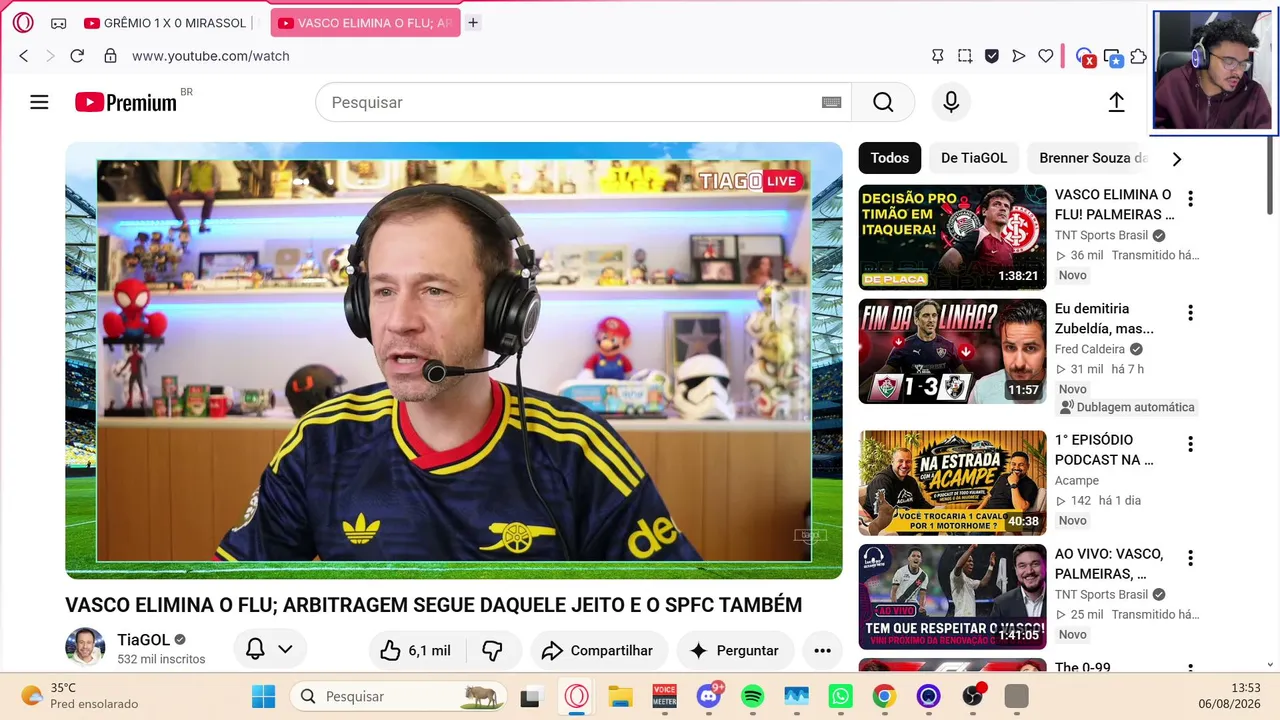Open Task View on the taskbar
Screen dimensions: 1280x720
pyautogui.click(x=531, y=696)
